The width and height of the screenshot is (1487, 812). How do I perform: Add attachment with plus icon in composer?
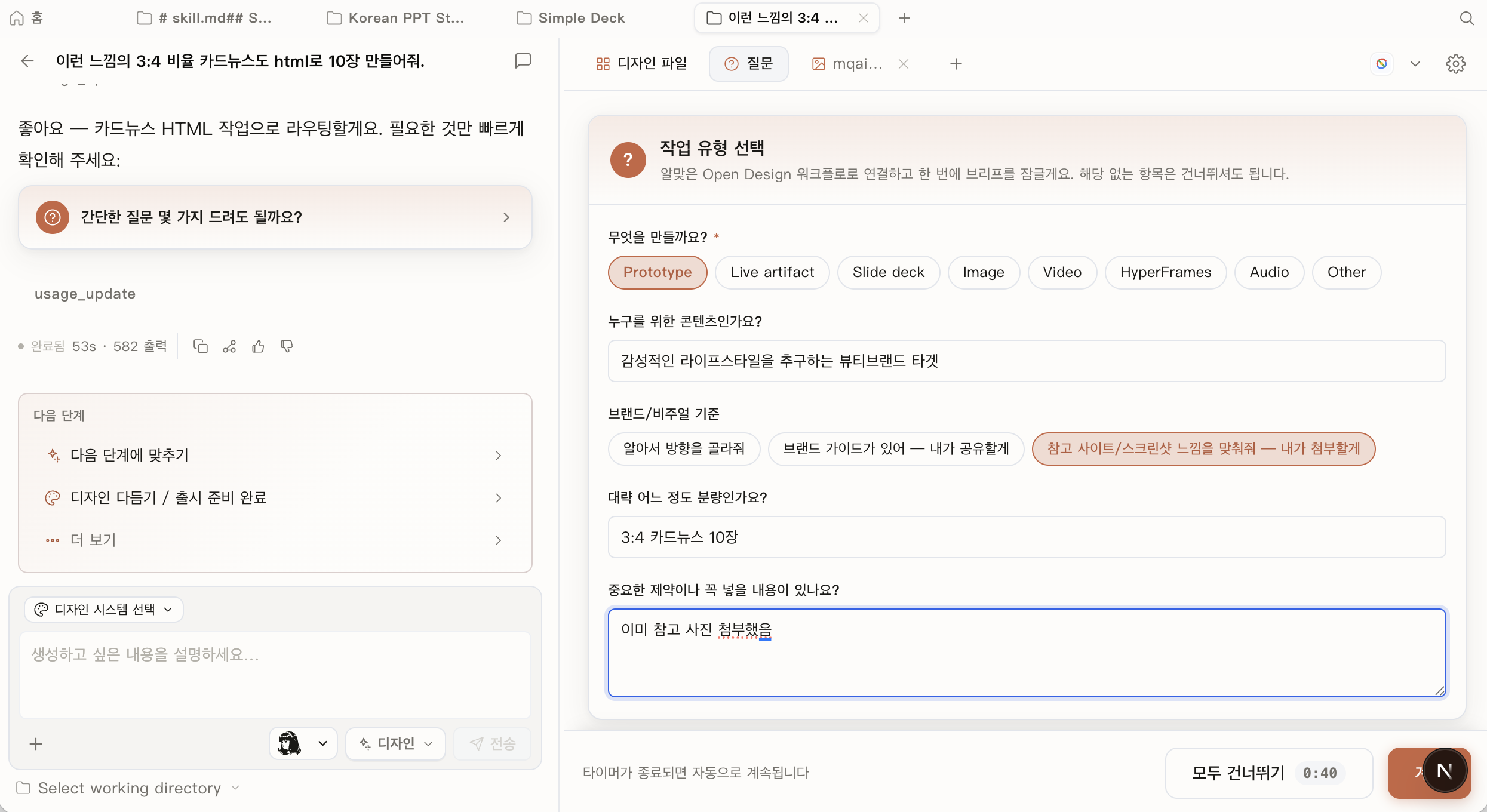click(36, 743)
